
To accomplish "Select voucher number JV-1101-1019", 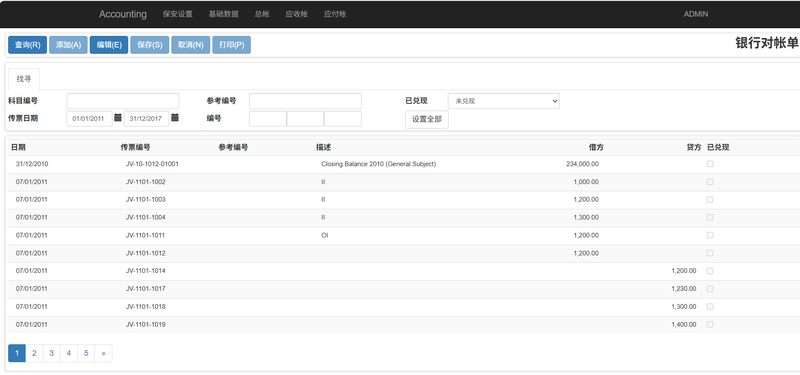I will 145,324.
